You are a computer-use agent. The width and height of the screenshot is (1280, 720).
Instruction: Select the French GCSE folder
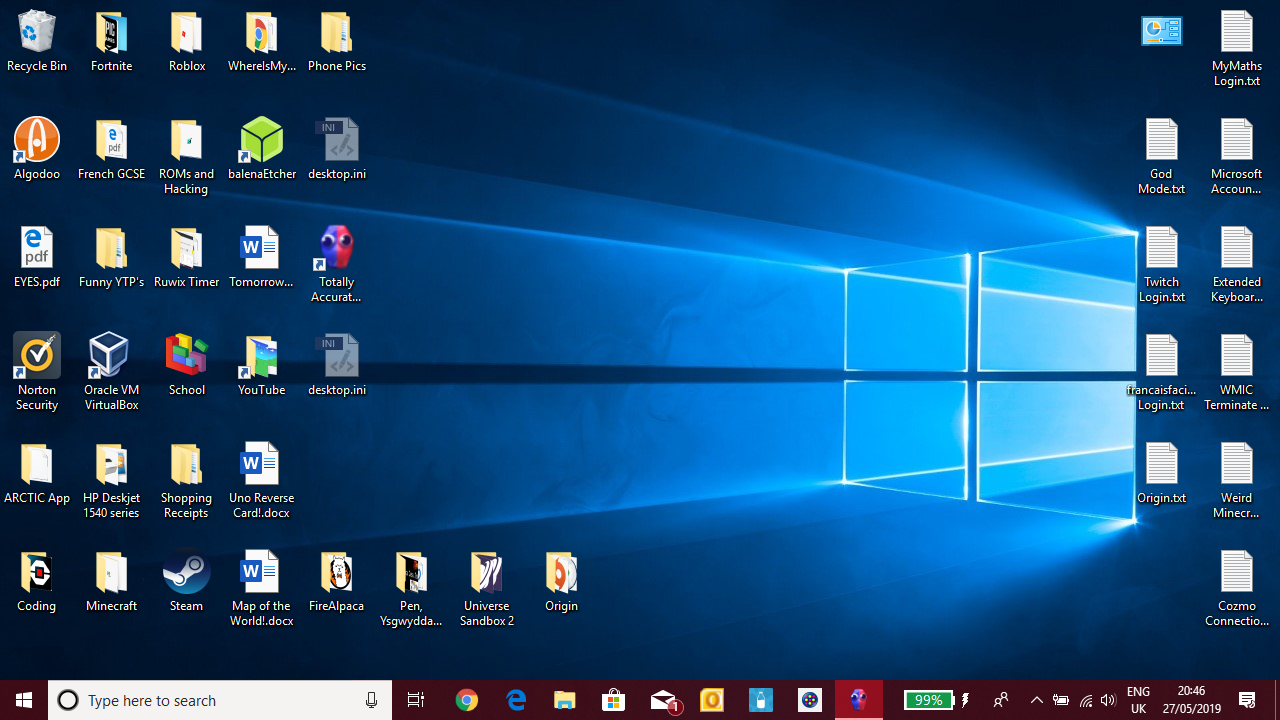tap(111, 150)
